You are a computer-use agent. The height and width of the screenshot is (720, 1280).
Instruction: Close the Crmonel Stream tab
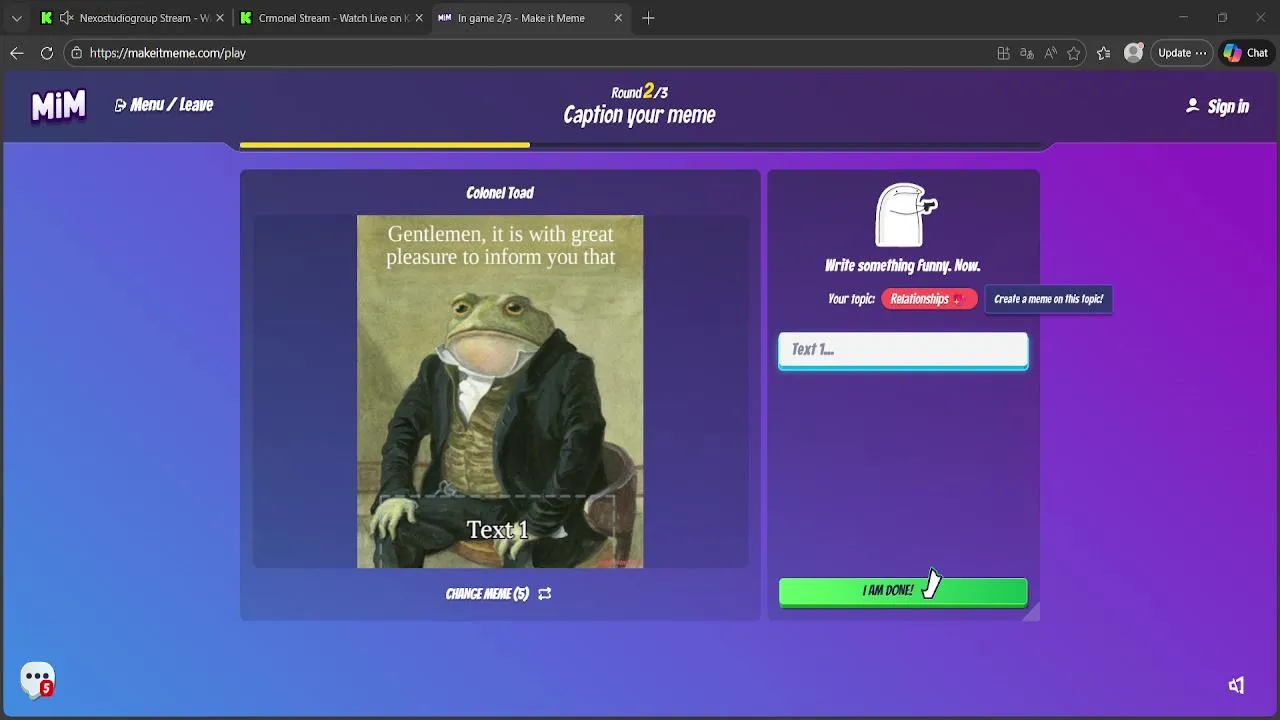point(419,18)
